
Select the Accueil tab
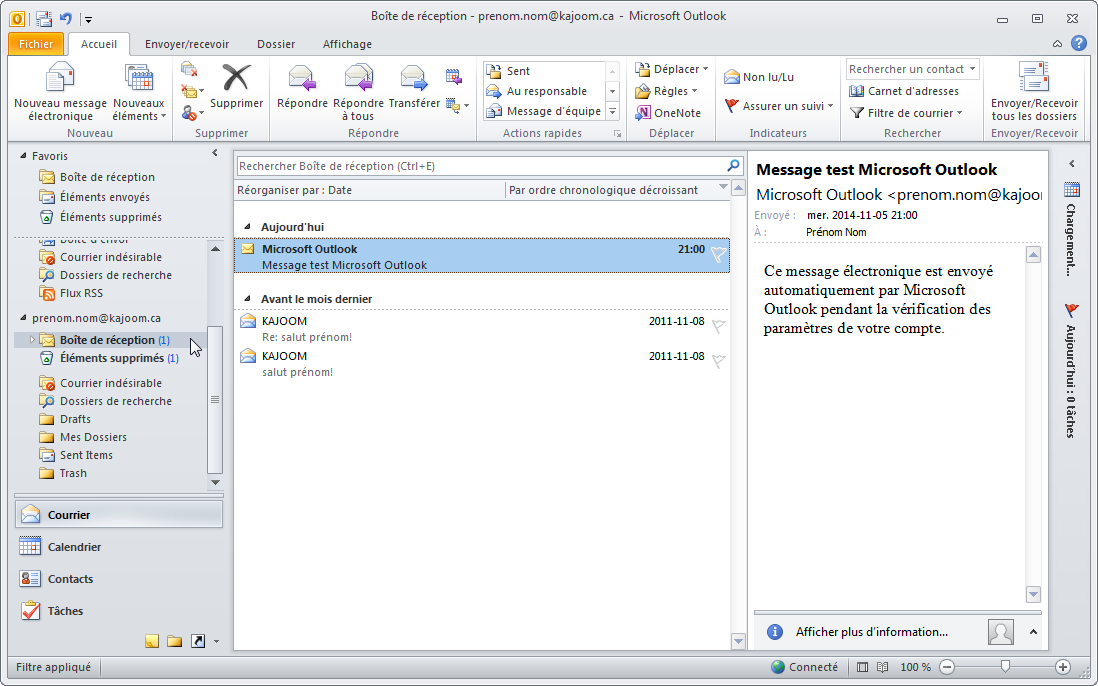pos(99,43)
